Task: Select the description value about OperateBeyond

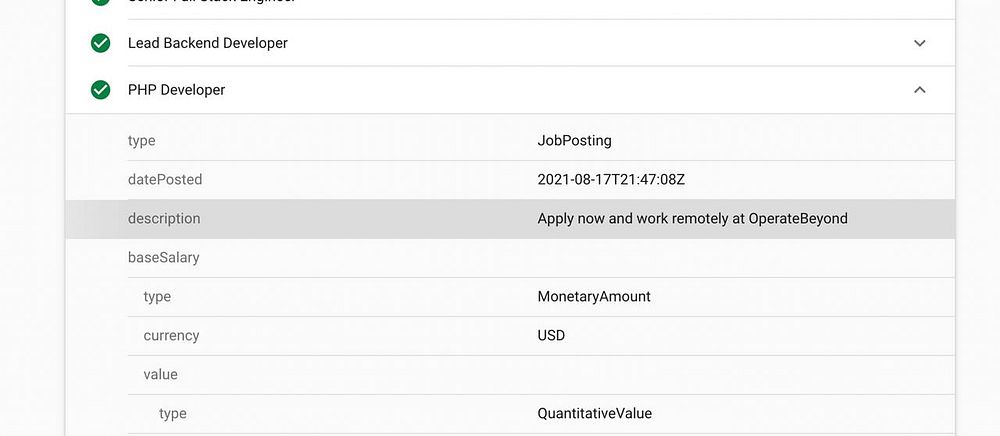Action: [x=692, y=218]
